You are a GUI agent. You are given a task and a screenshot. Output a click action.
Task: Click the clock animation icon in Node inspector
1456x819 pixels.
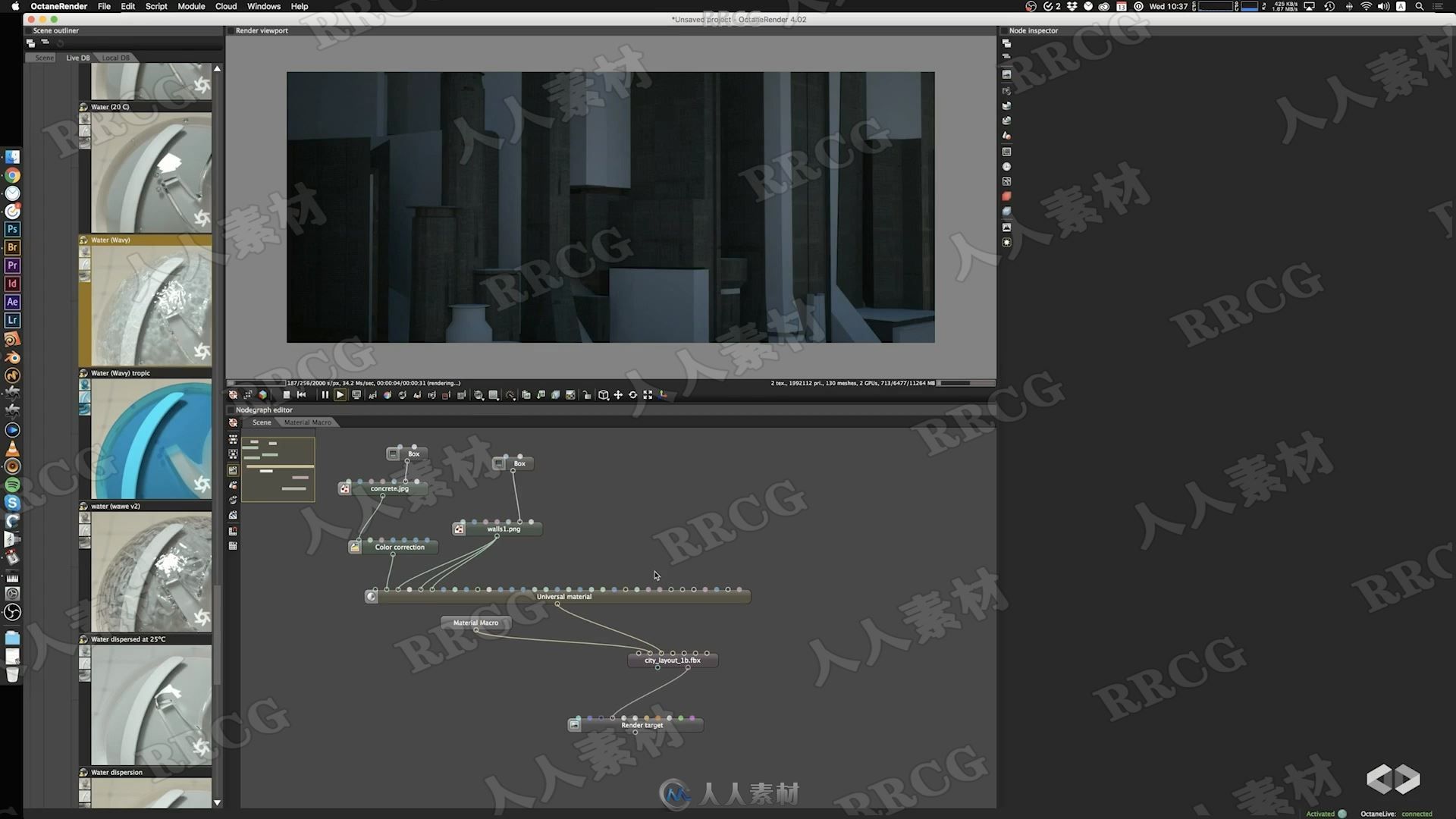(x=1006, y=166)
